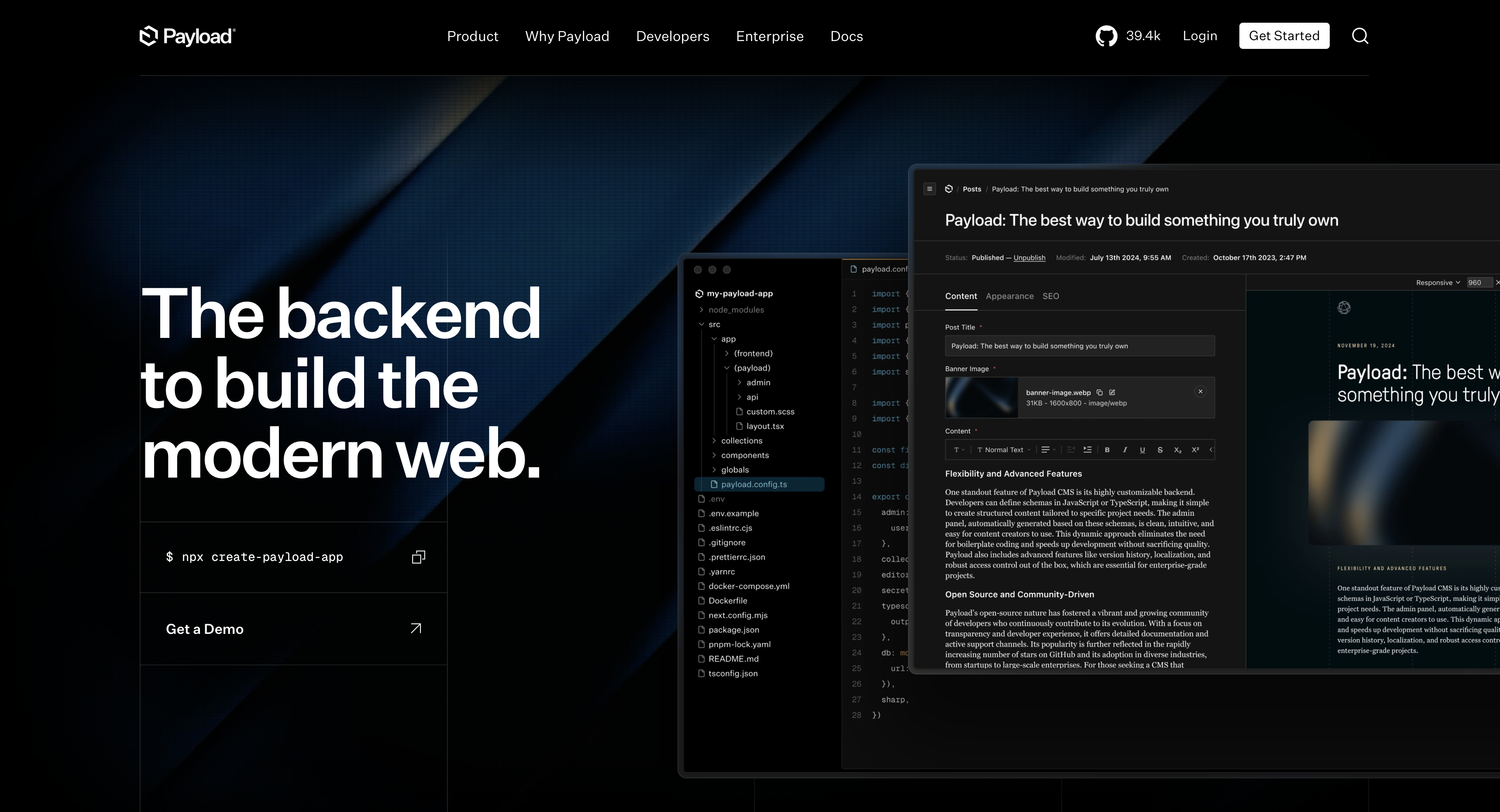The image size is (1500, 812).
Task: Click the increase indent toolbar icon
Action: click(x=1087, y=450)
